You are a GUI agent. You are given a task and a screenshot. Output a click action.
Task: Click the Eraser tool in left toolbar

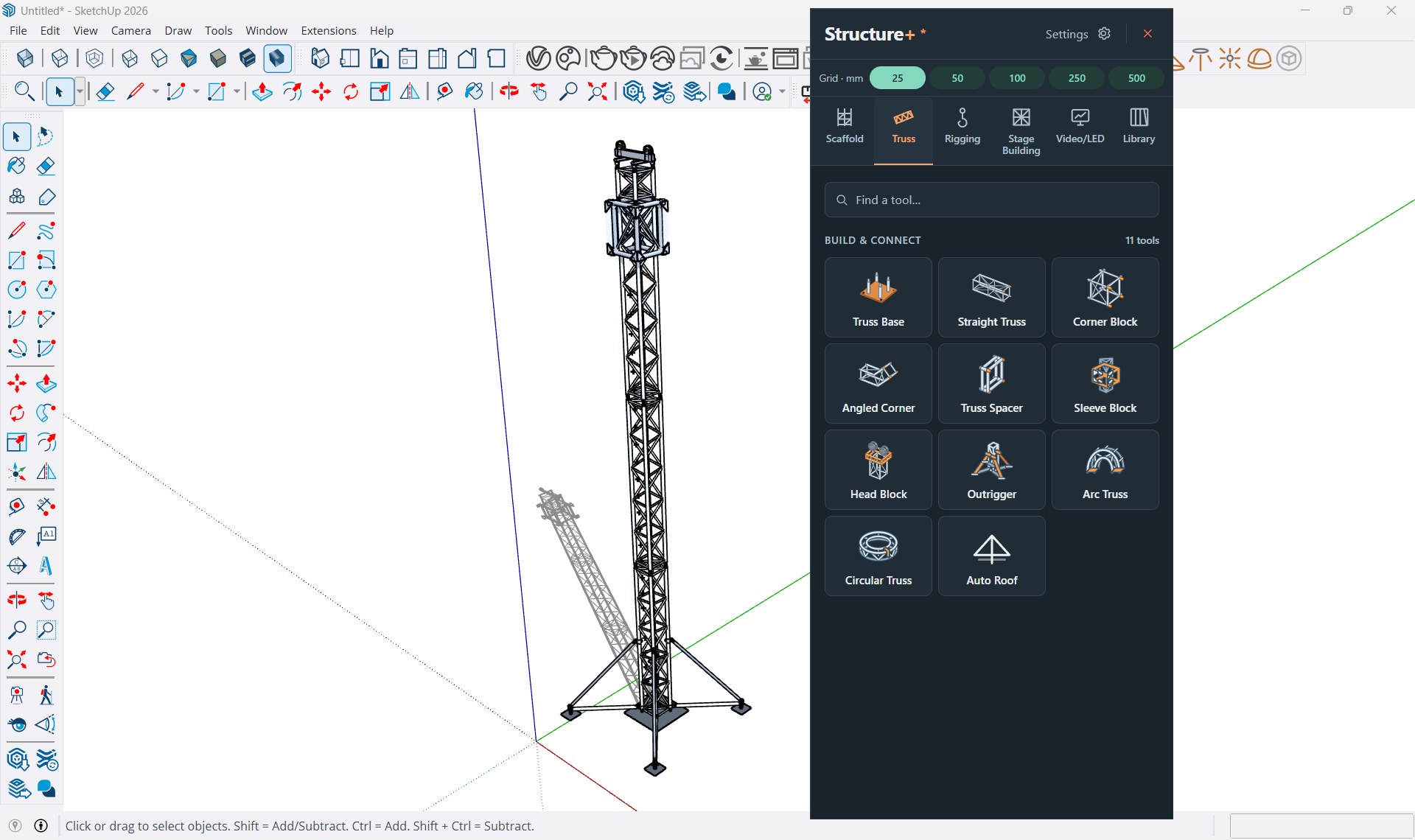click(46, 166)
